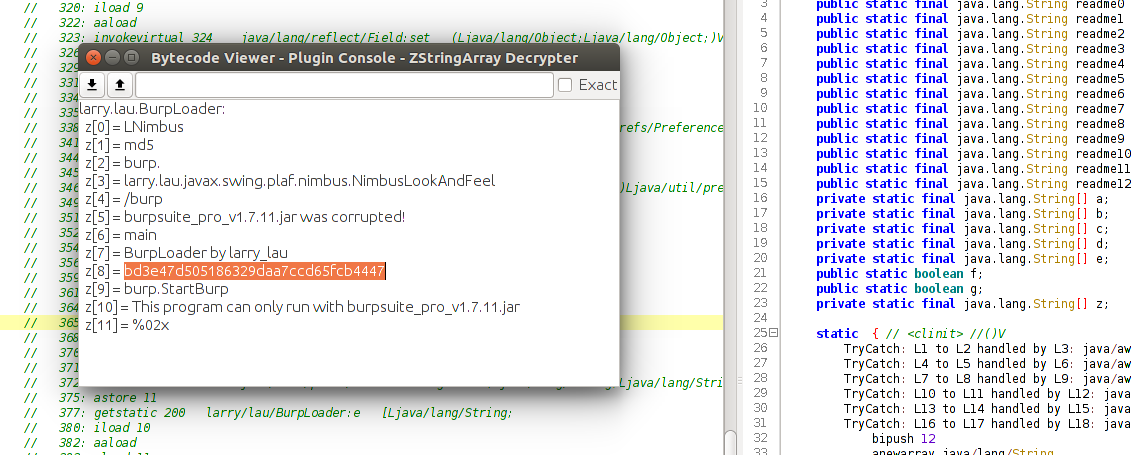Click the bipush 12 instruction
Screen dimensions: 1131x455
(x=902, y=439)
